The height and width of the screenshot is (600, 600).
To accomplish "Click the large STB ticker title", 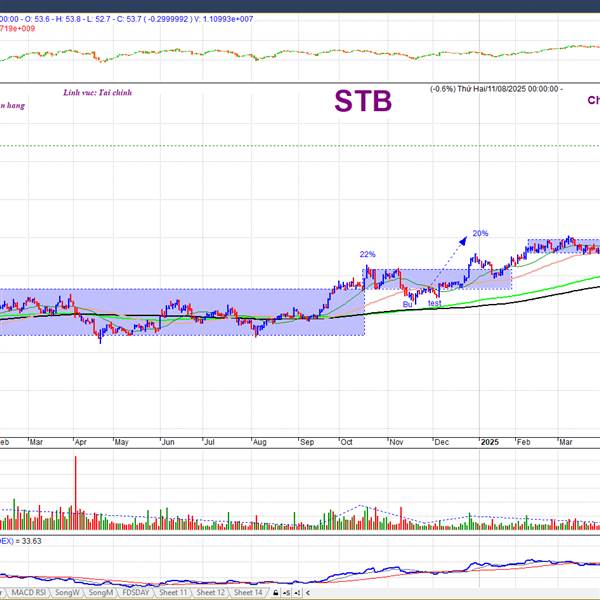I will click(363, 101).
